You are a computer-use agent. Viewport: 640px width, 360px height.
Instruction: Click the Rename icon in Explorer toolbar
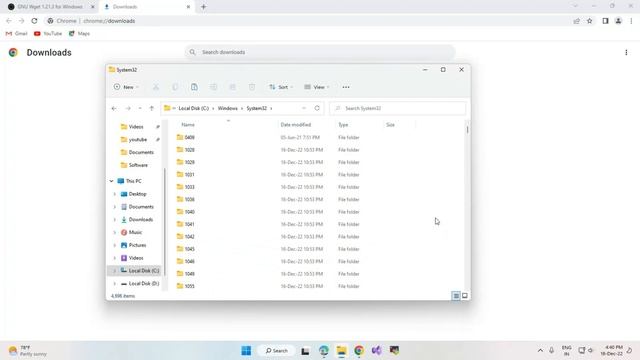click(213, 87)
